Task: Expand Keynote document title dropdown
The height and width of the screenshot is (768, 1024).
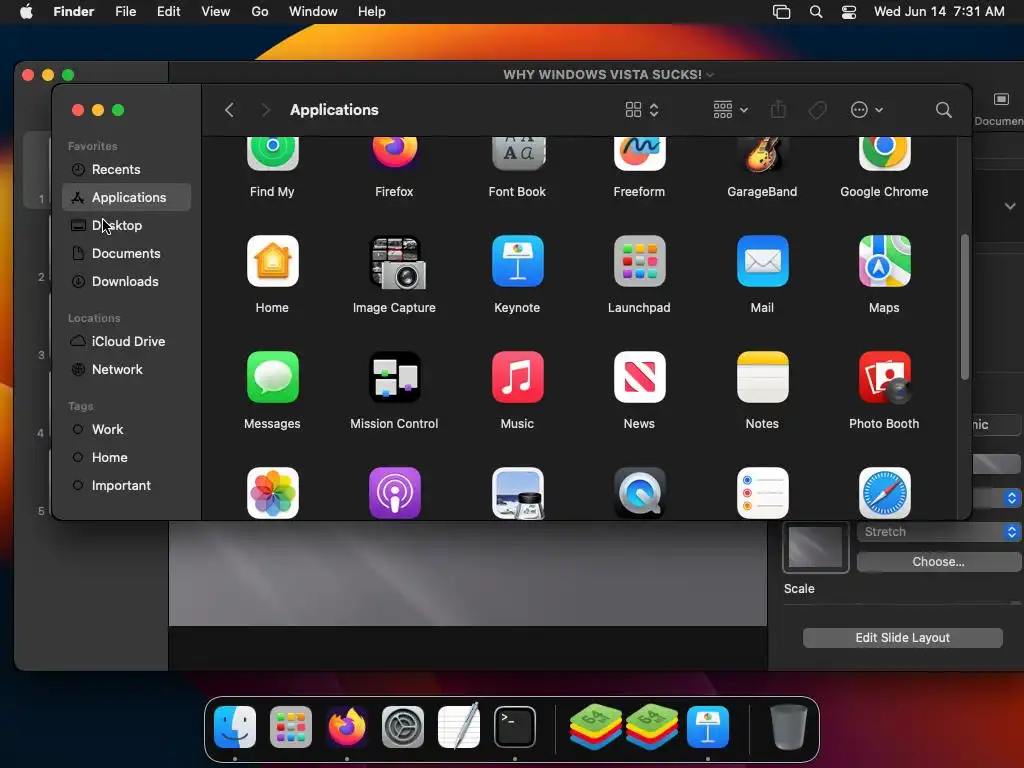Action: tap(710, 75)
